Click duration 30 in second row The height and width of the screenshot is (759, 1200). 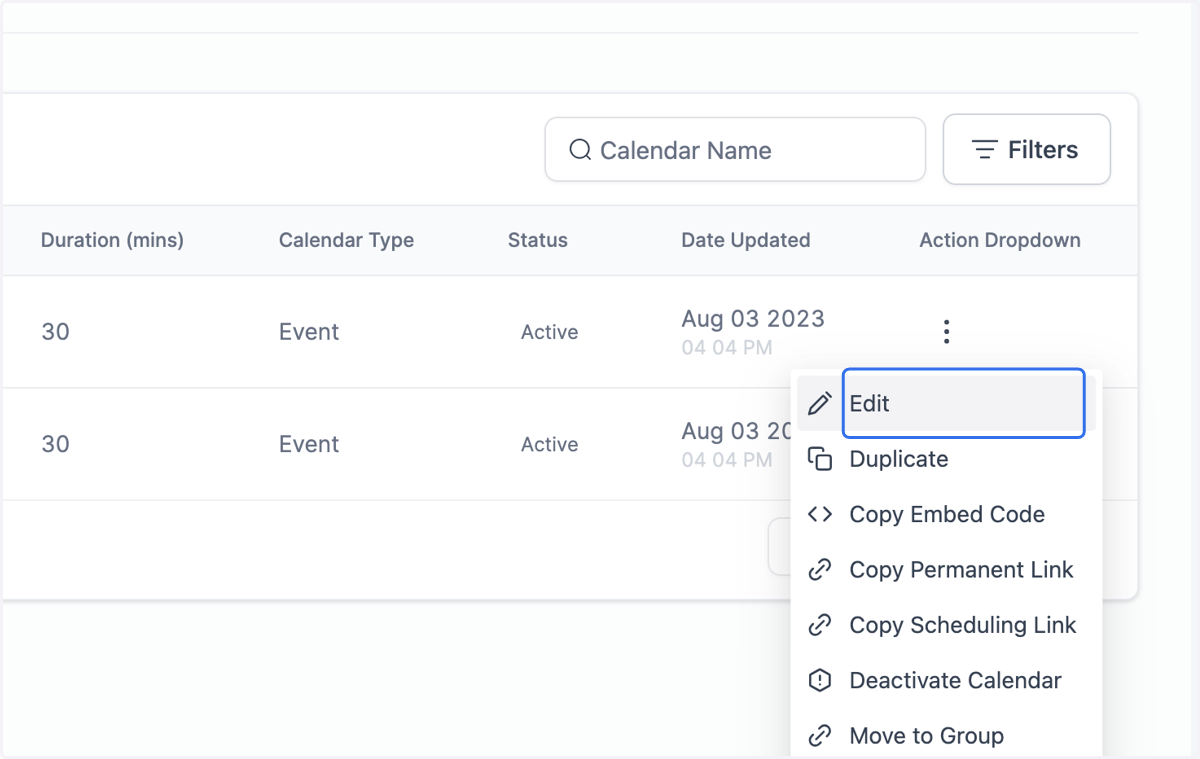[x=55, y=444]
